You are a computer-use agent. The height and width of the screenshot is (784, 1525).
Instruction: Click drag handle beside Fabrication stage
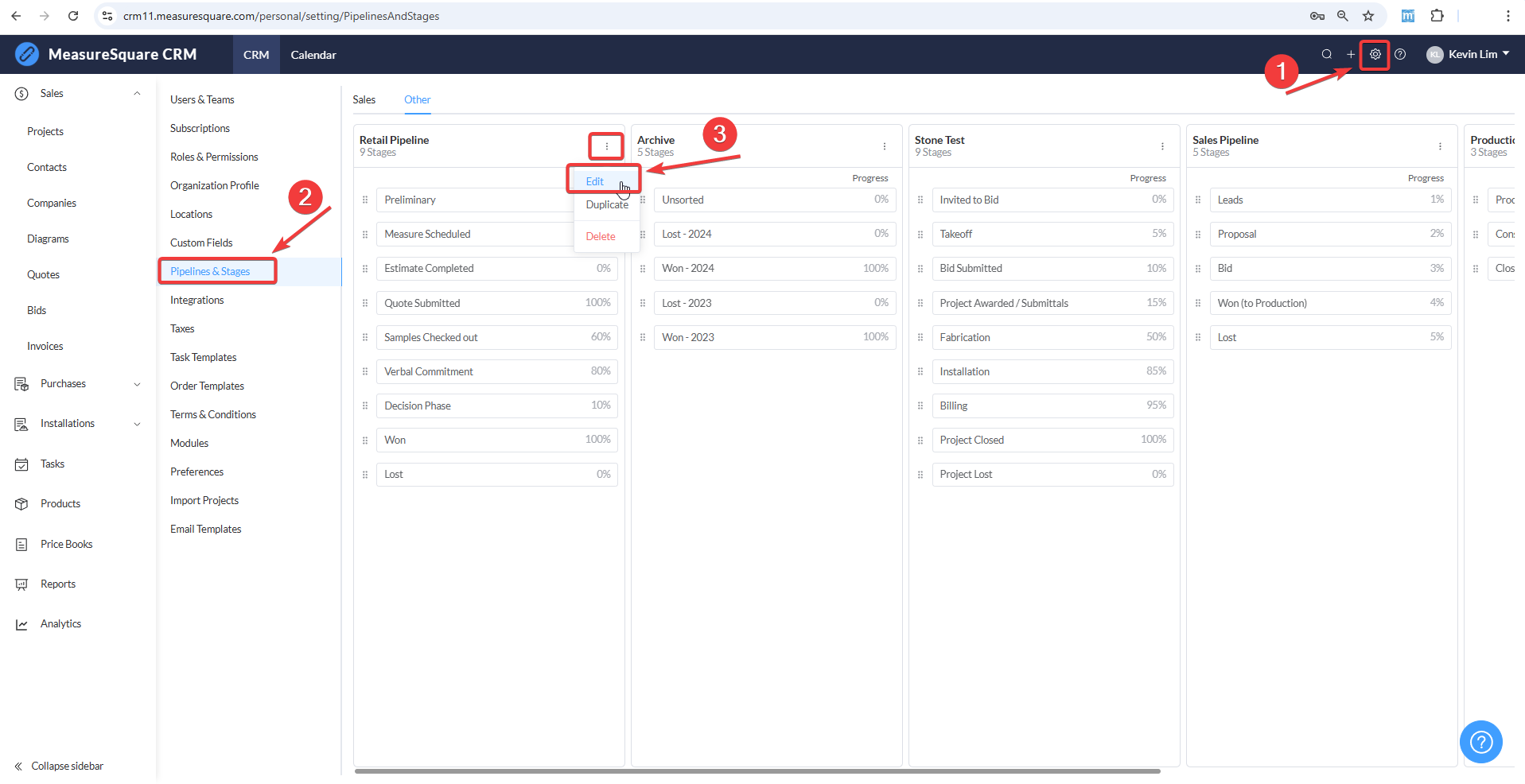(920, 337)
